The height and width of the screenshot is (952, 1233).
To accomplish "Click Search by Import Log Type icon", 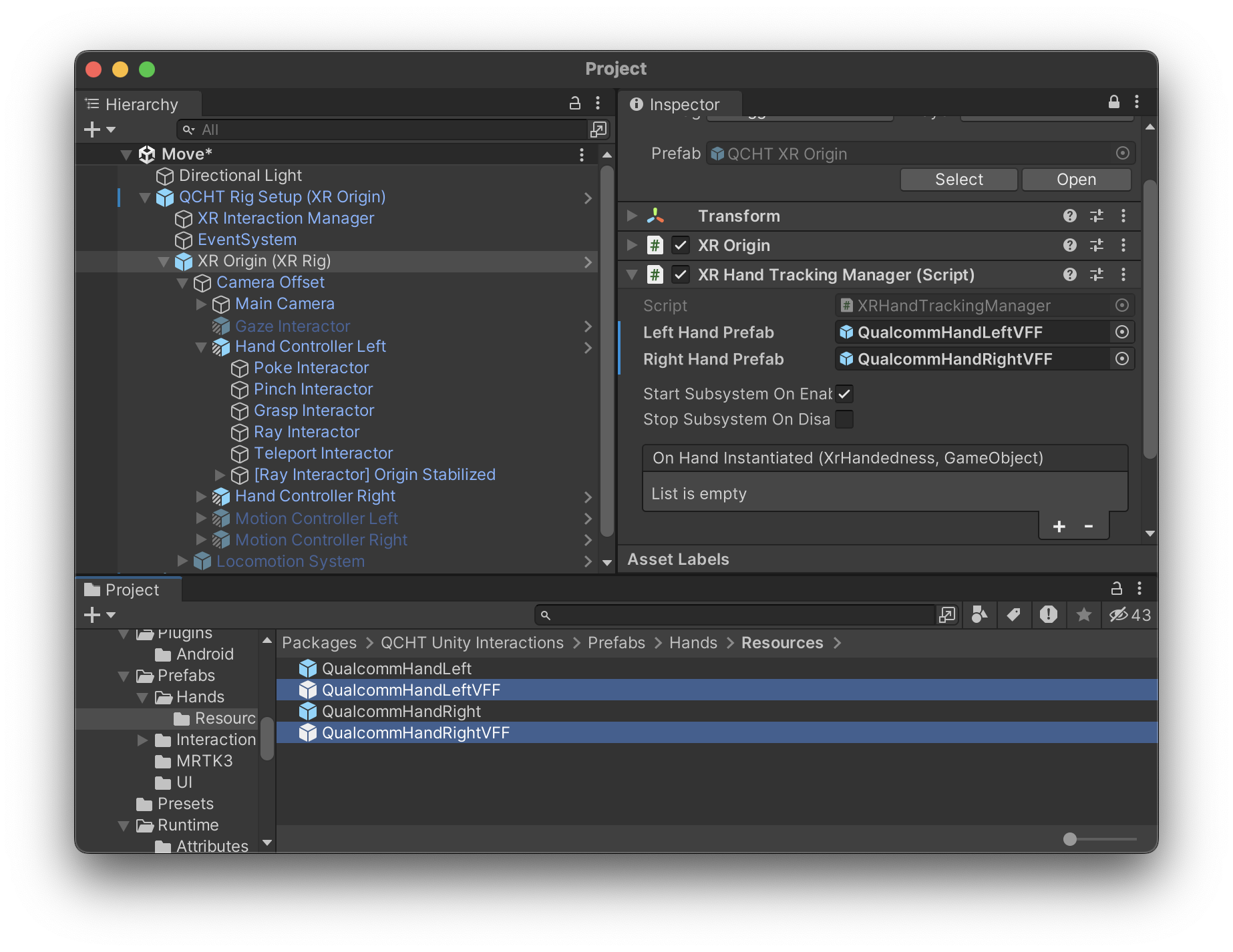I will coord(1049,615).
